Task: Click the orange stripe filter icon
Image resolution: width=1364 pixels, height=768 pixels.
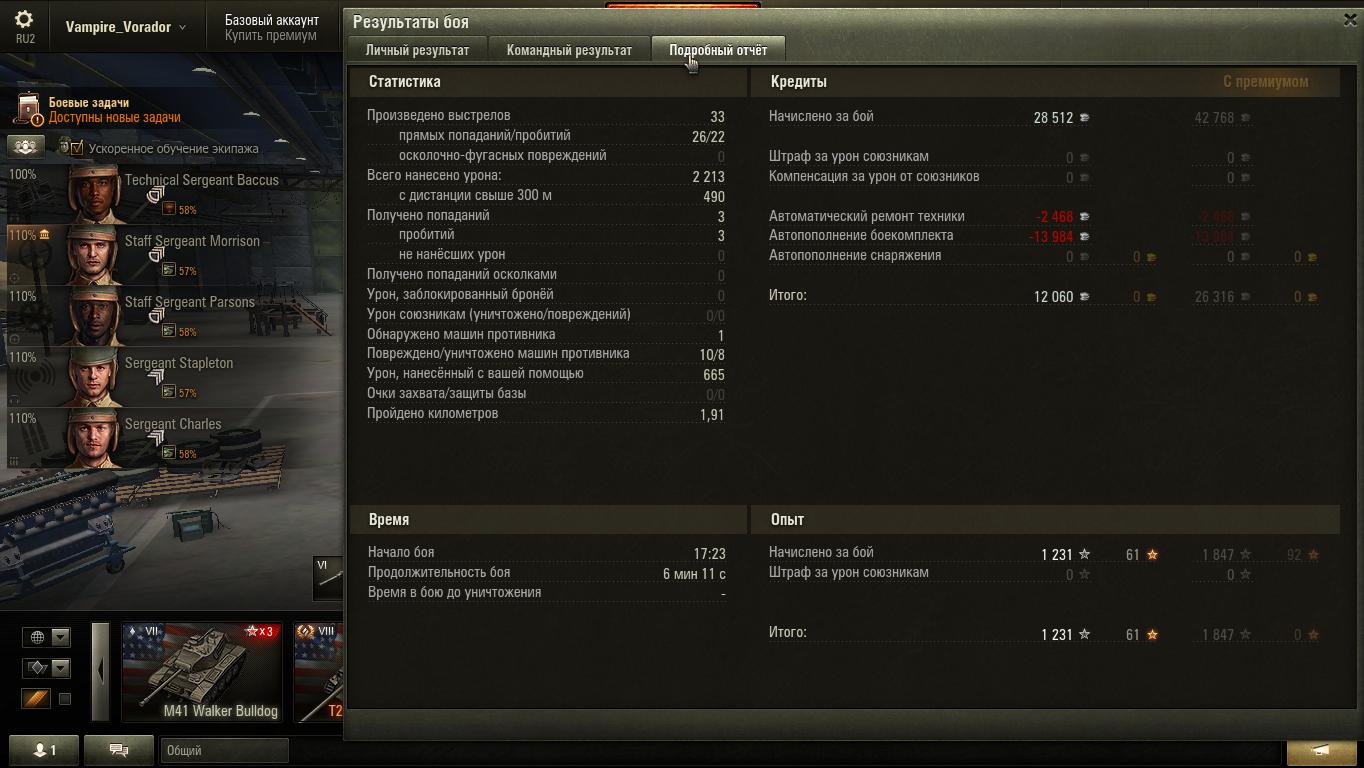Action: 36,699
